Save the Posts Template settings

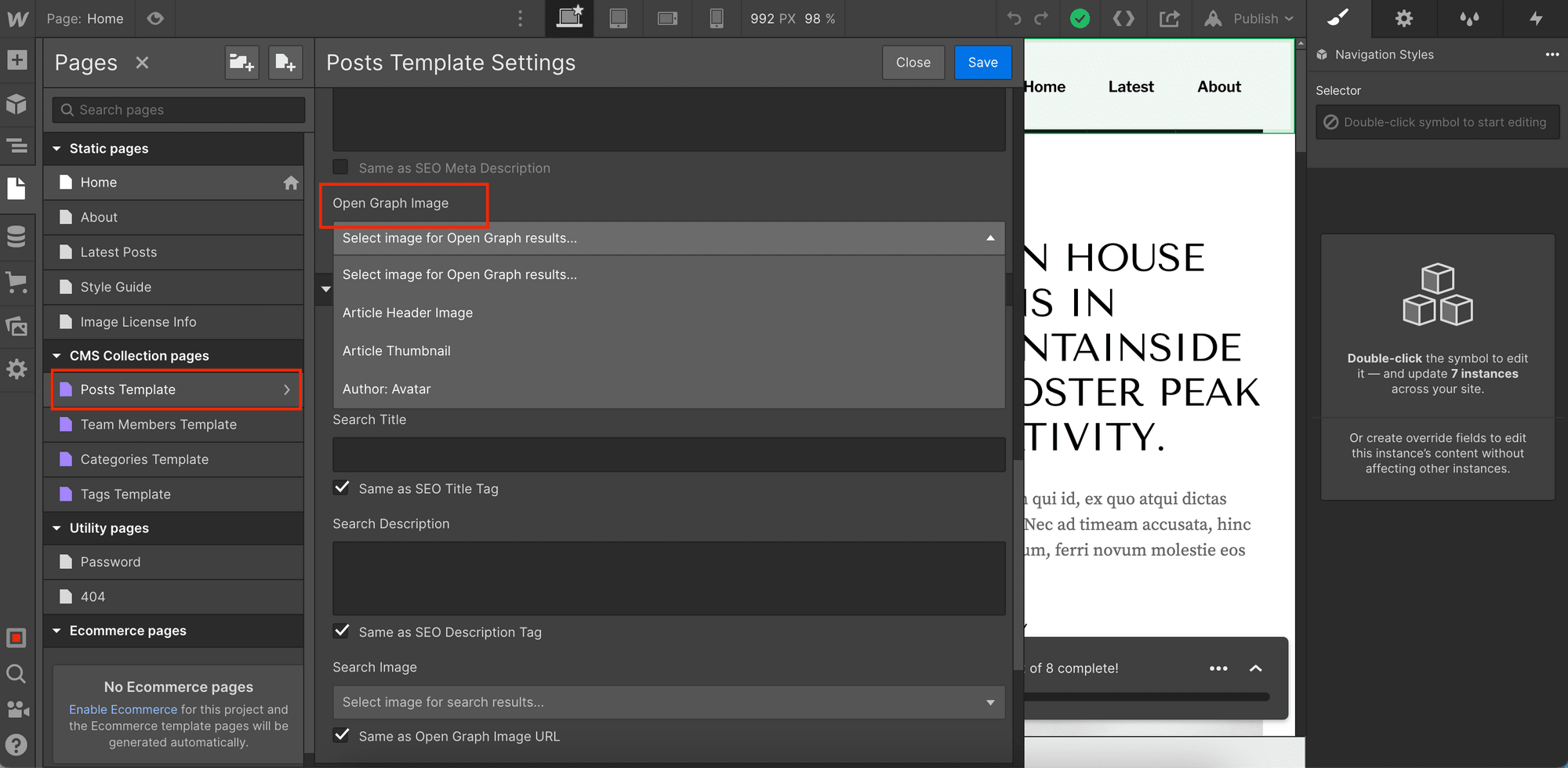pos(982,62)
